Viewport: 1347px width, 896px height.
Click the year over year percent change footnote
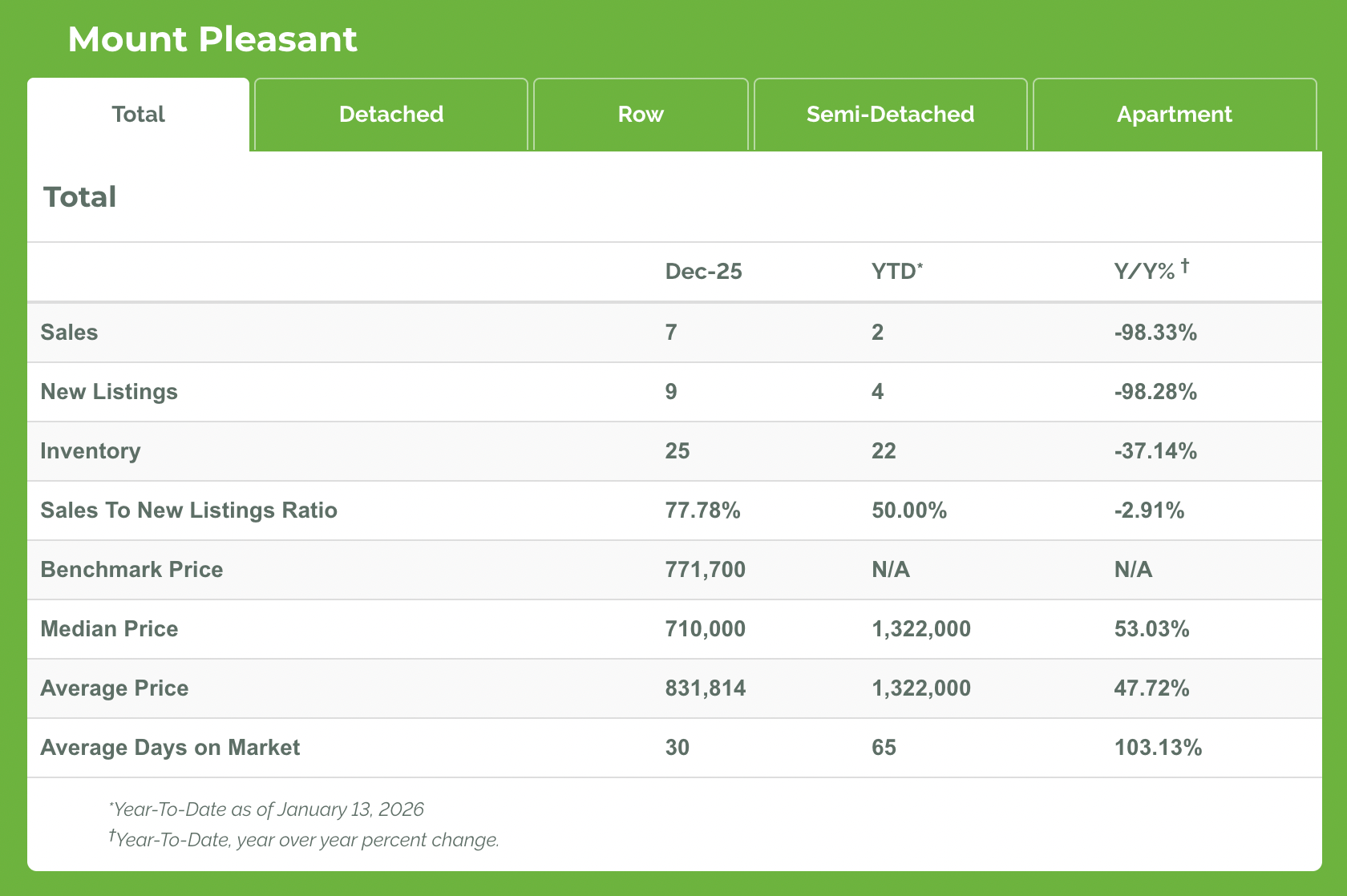305,840
